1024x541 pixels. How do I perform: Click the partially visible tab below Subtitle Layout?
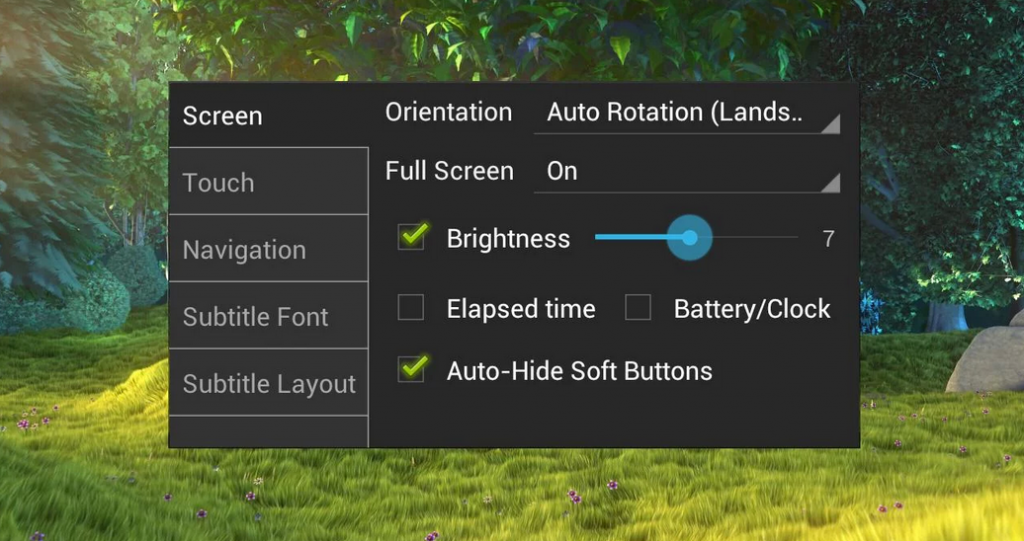click(x=268, y=432)
